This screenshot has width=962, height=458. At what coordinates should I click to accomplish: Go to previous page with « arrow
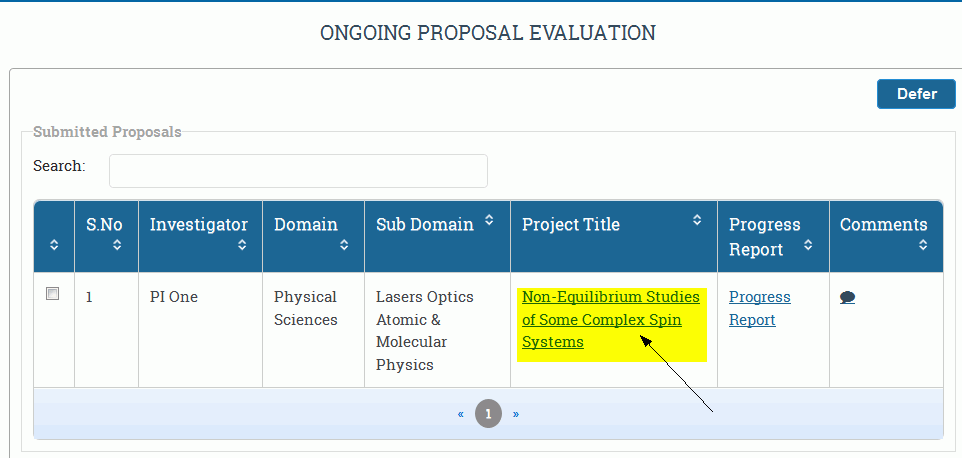(x=461, y=414)
